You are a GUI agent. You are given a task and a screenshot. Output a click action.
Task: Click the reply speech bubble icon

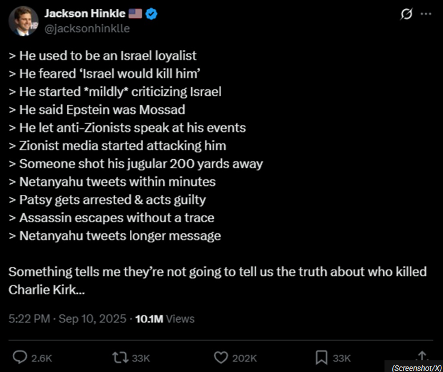20,357
